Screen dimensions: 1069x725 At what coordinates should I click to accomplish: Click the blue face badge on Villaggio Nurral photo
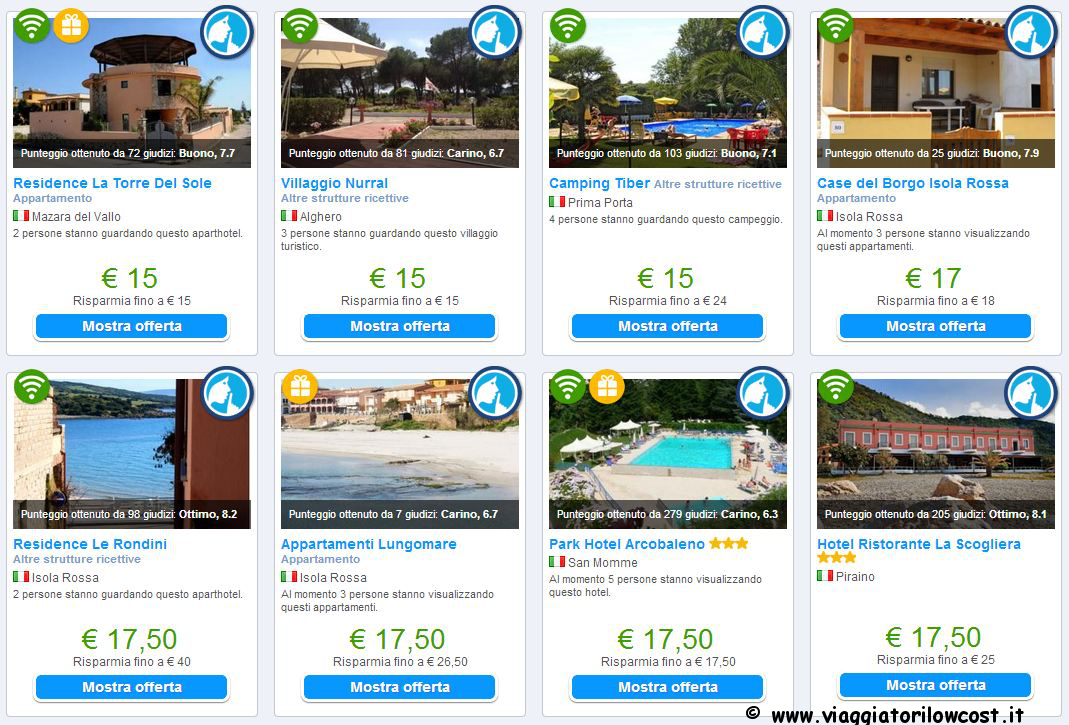pyautogui.click(x=495, y=31)
